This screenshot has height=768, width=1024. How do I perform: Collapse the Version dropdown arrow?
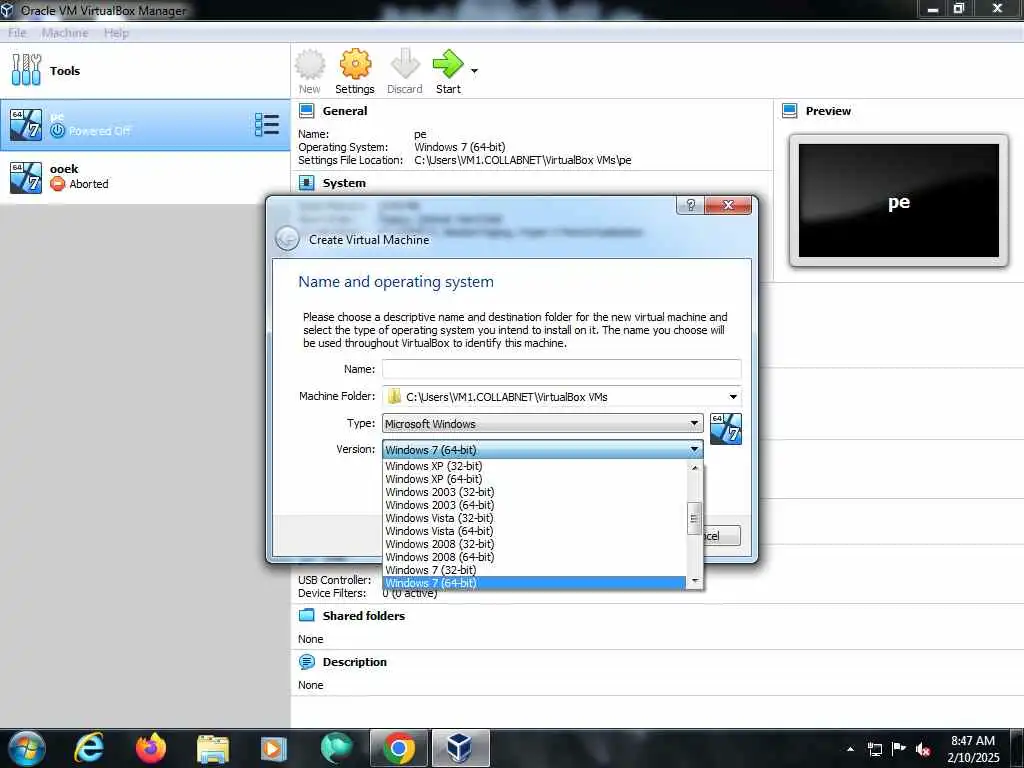pos(694,449)
